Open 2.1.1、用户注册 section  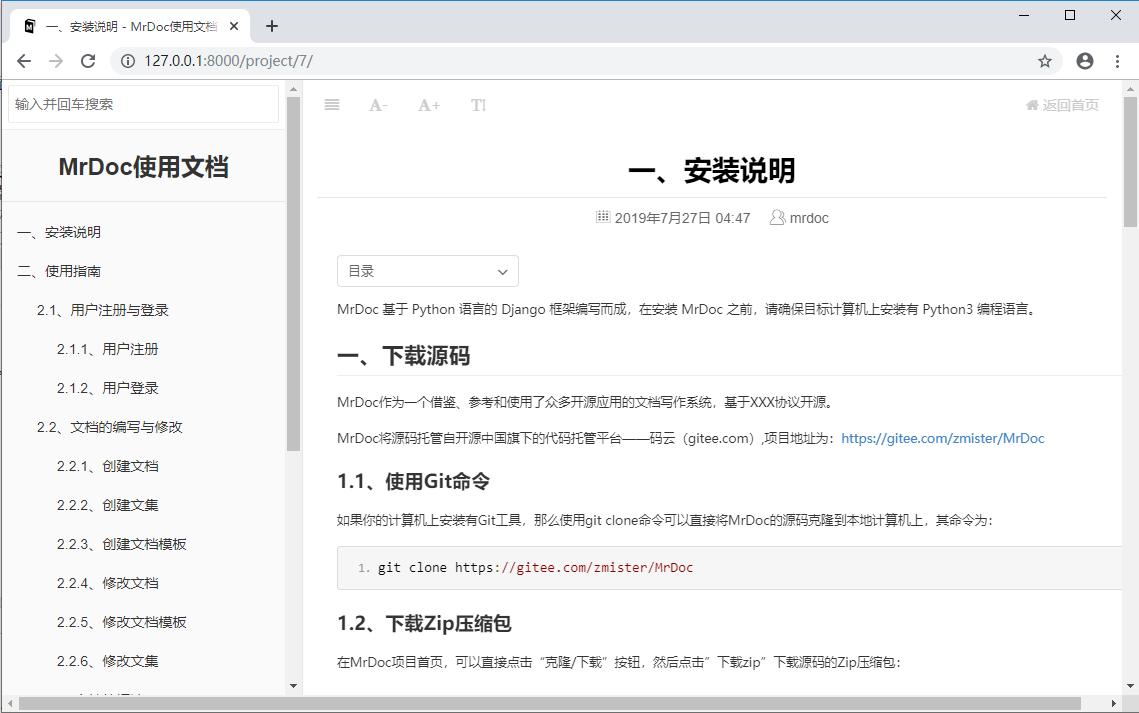(x=107, y=349)
